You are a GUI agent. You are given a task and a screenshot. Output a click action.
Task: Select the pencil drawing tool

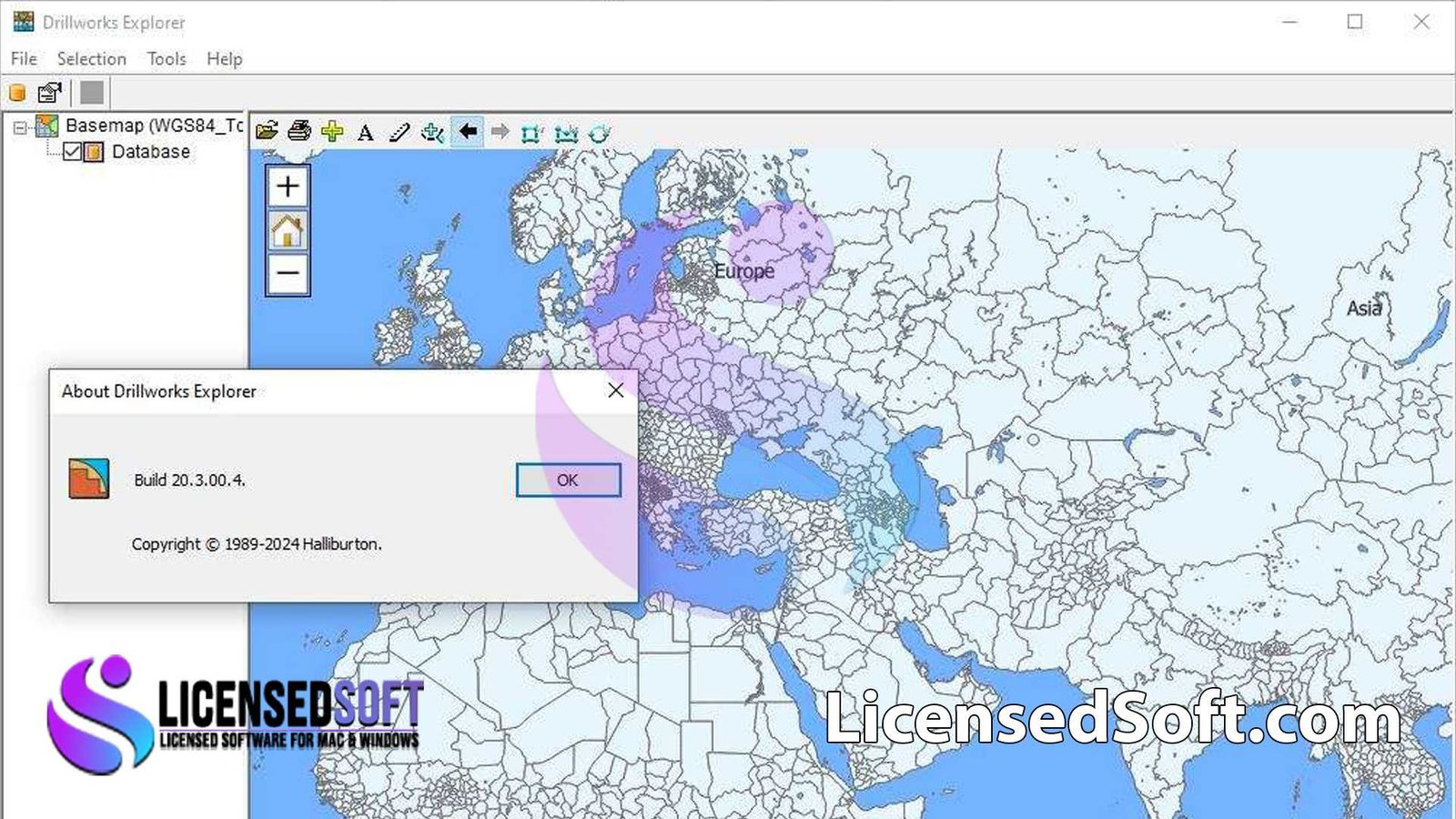(x=399, y=133)
